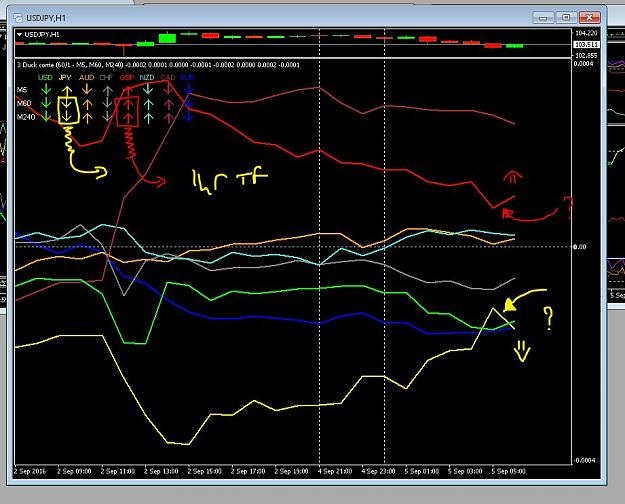Click the 2 Sep 2016 time axis label
Viewport: 625px width, 504px height.
(30, 471)
